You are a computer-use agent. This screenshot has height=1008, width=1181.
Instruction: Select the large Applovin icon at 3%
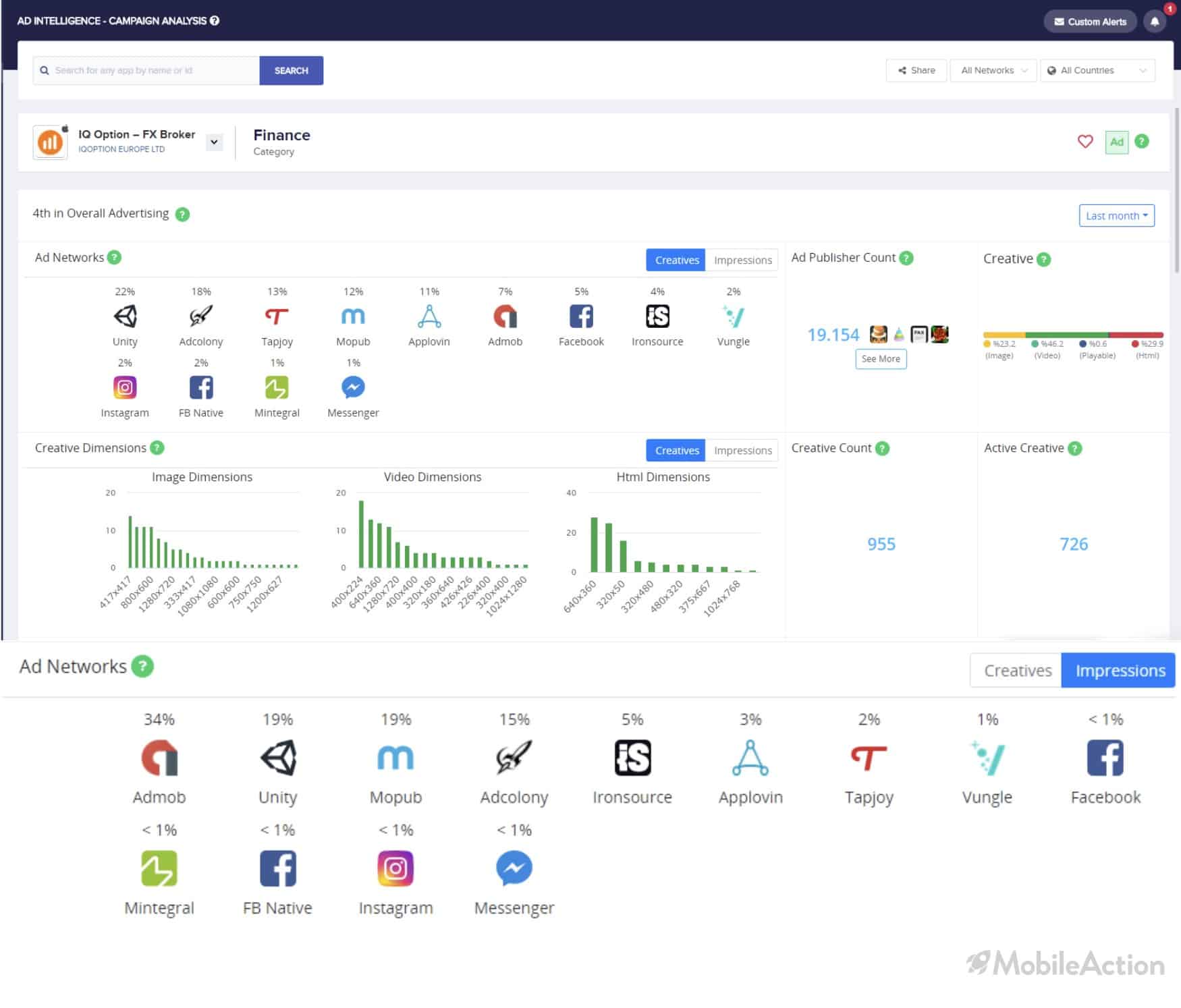750,758
